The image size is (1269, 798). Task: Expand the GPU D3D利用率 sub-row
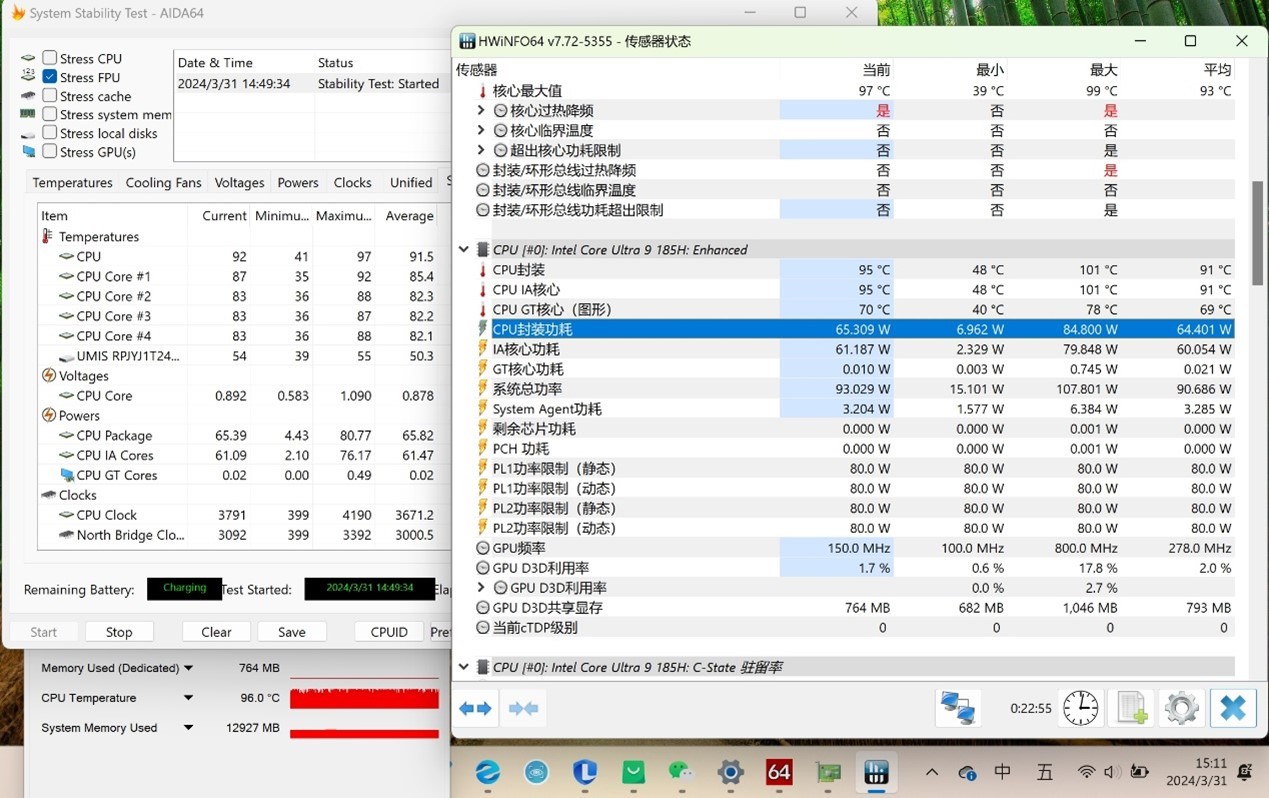point(481,588)
